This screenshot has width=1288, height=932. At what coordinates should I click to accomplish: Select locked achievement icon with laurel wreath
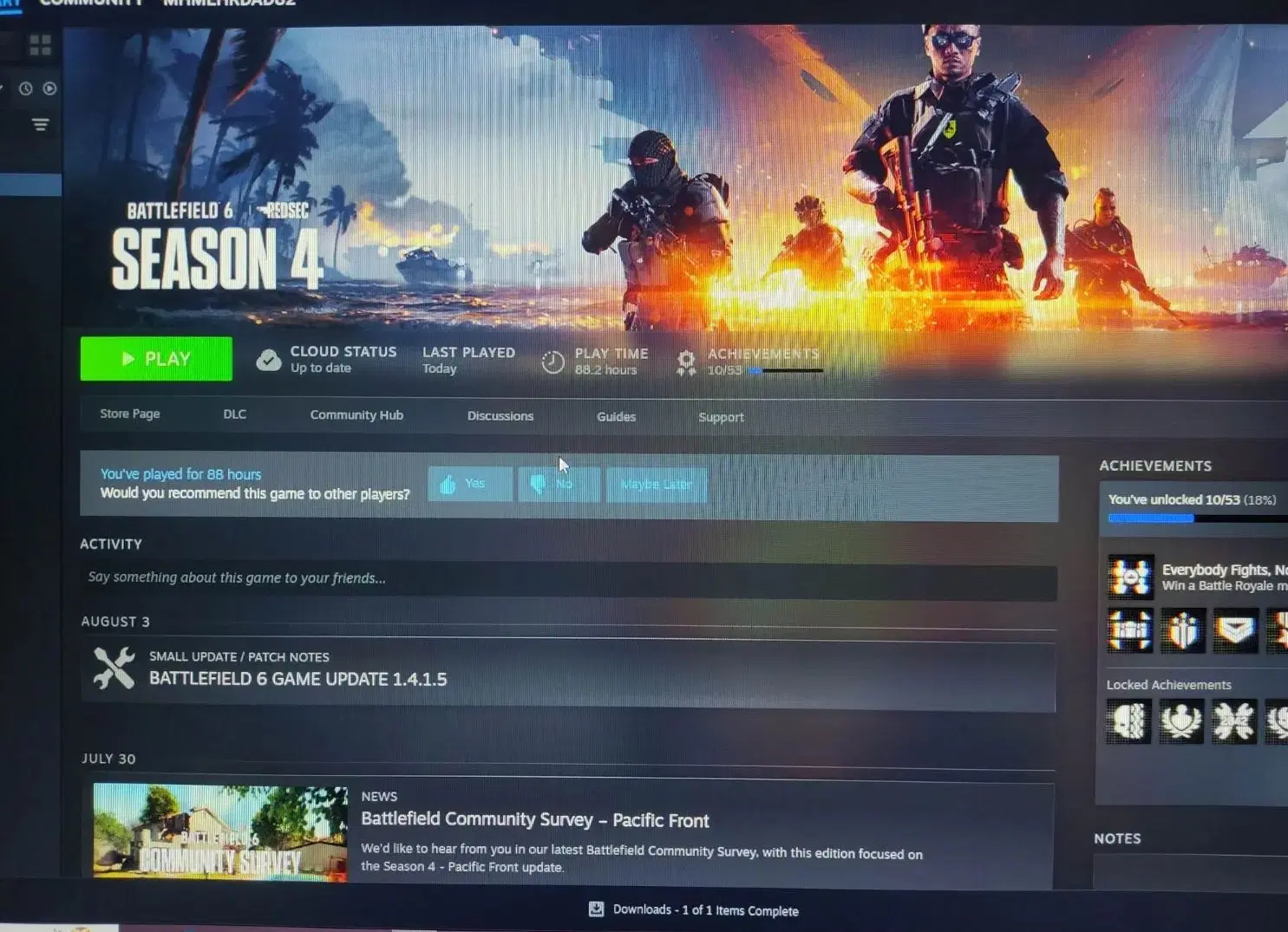[x=1181, y=721]
